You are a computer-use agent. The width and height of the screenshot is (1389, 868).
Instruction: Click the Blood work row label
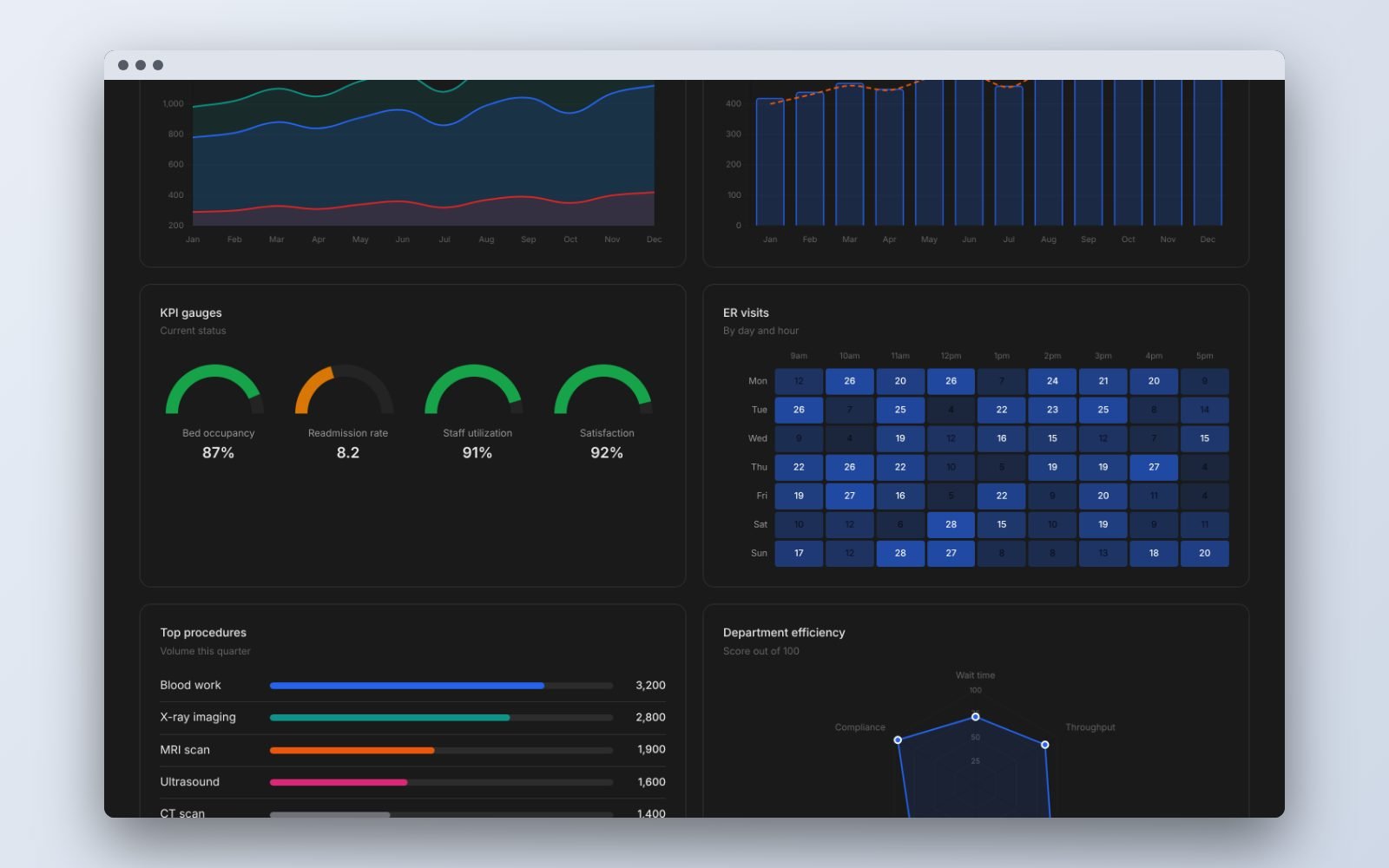(190, 685)
